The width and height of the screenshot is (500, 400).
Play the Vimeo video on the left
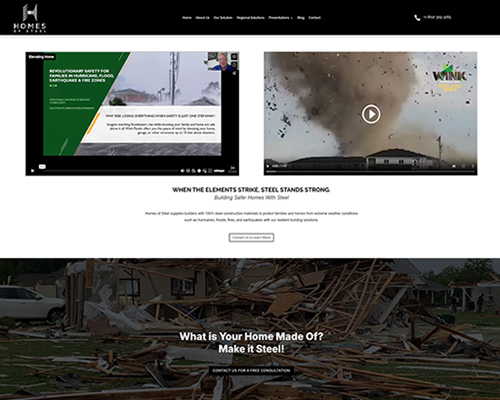pyautogui.click(x=32, y=171)
